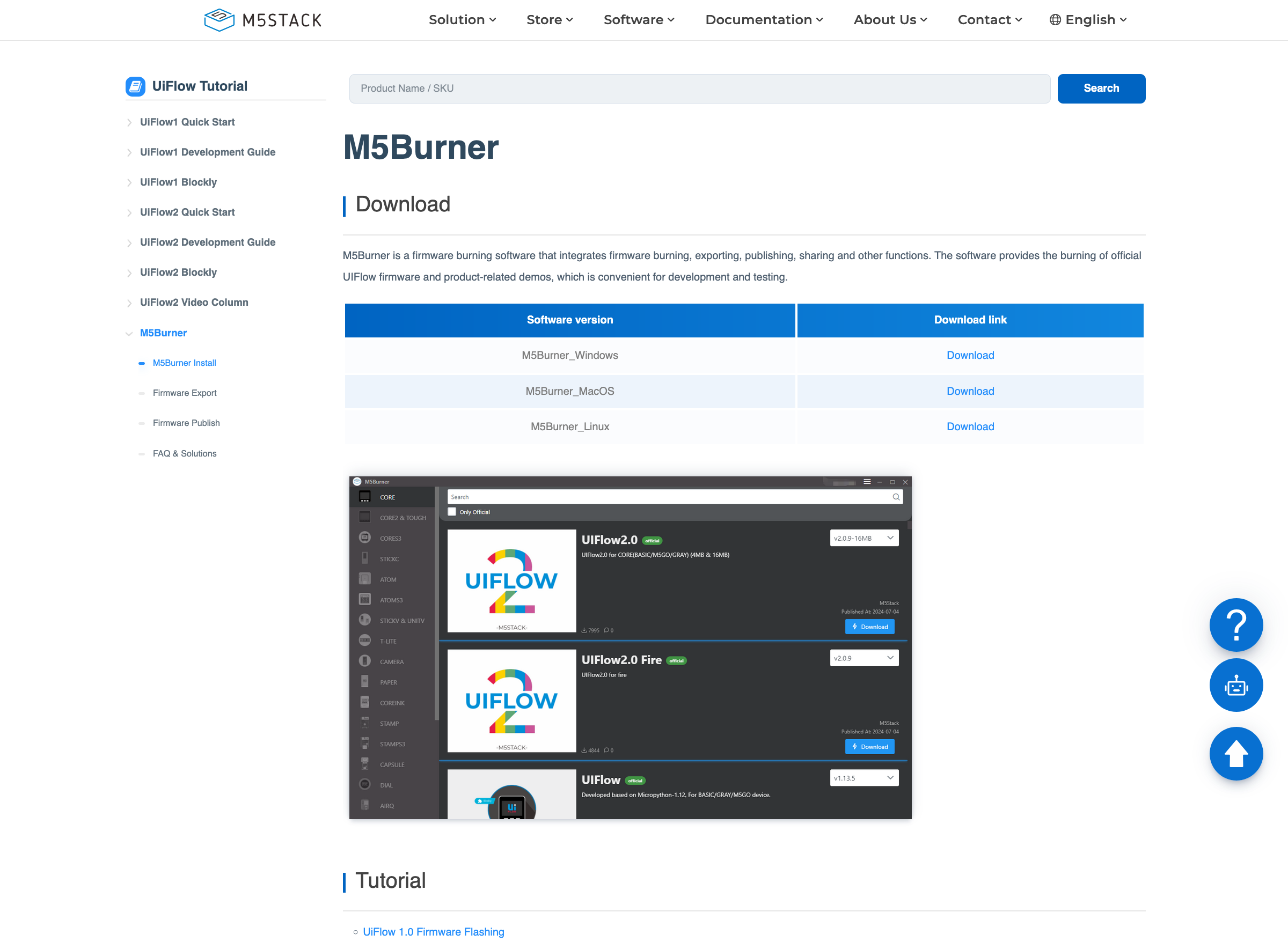Click the ATOMS3 device icon

[x=364, y=599]
